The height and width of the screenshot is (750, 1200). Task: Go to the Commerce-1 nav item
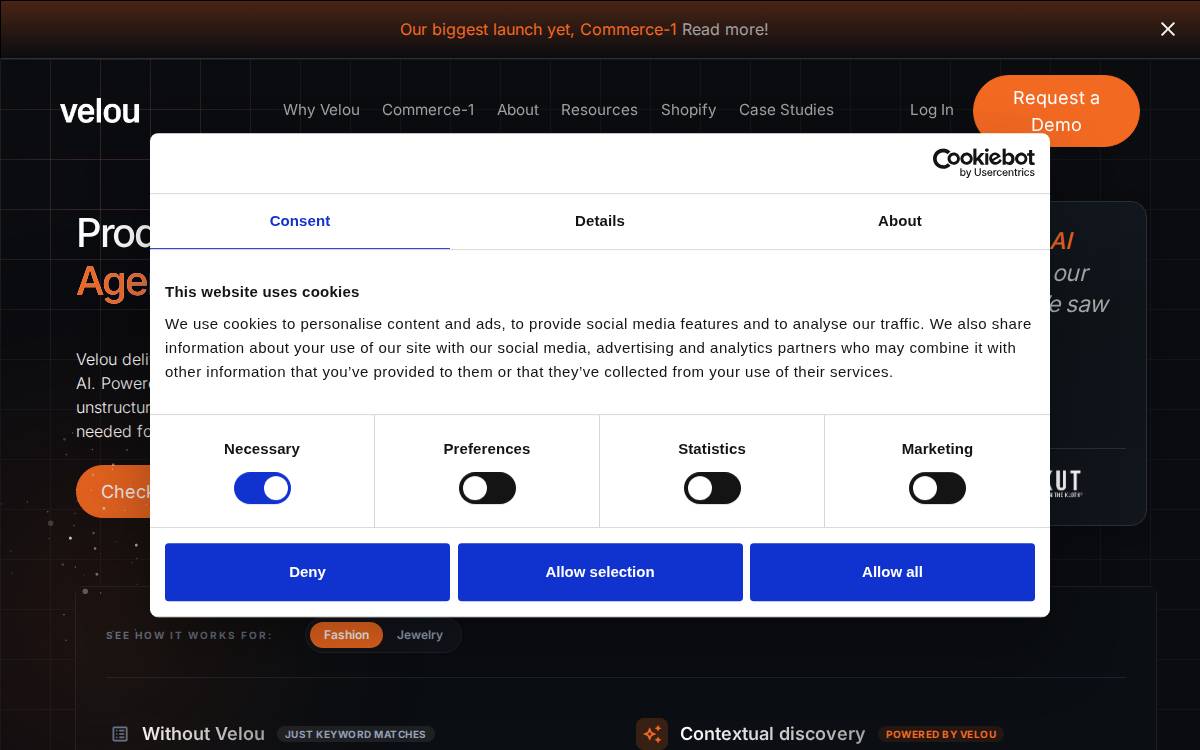tap(428, 110)
